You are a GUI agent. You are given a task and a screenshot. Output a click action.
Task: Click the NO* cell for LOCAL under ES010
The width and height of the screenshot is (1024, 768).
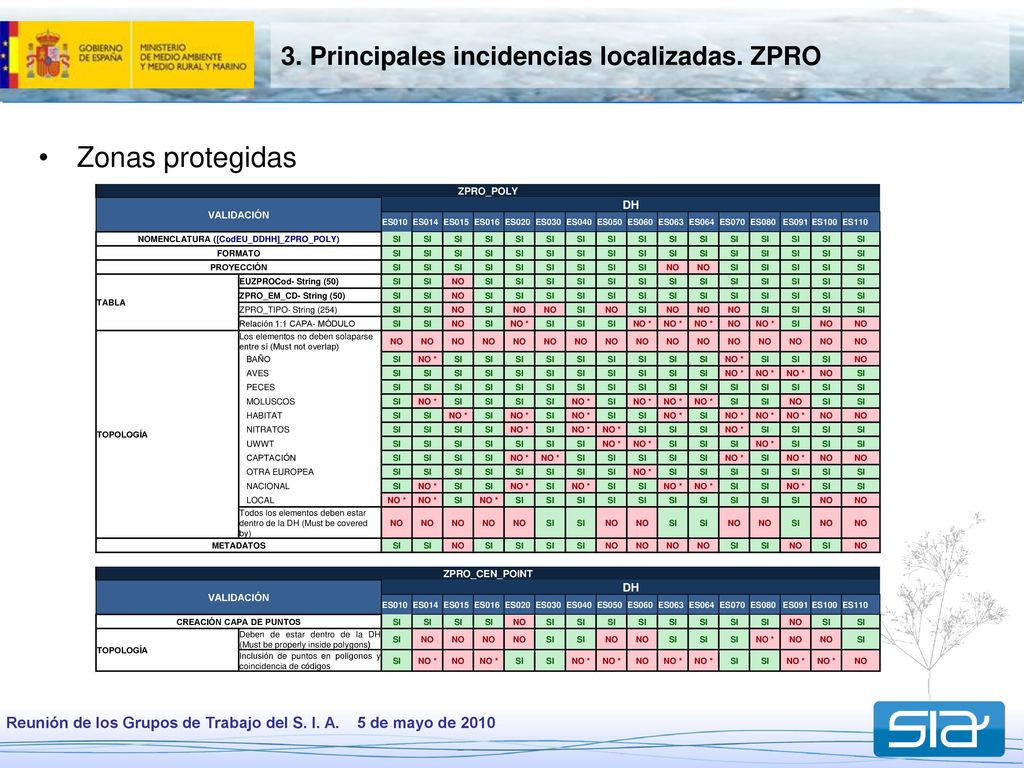coord(396,500)
